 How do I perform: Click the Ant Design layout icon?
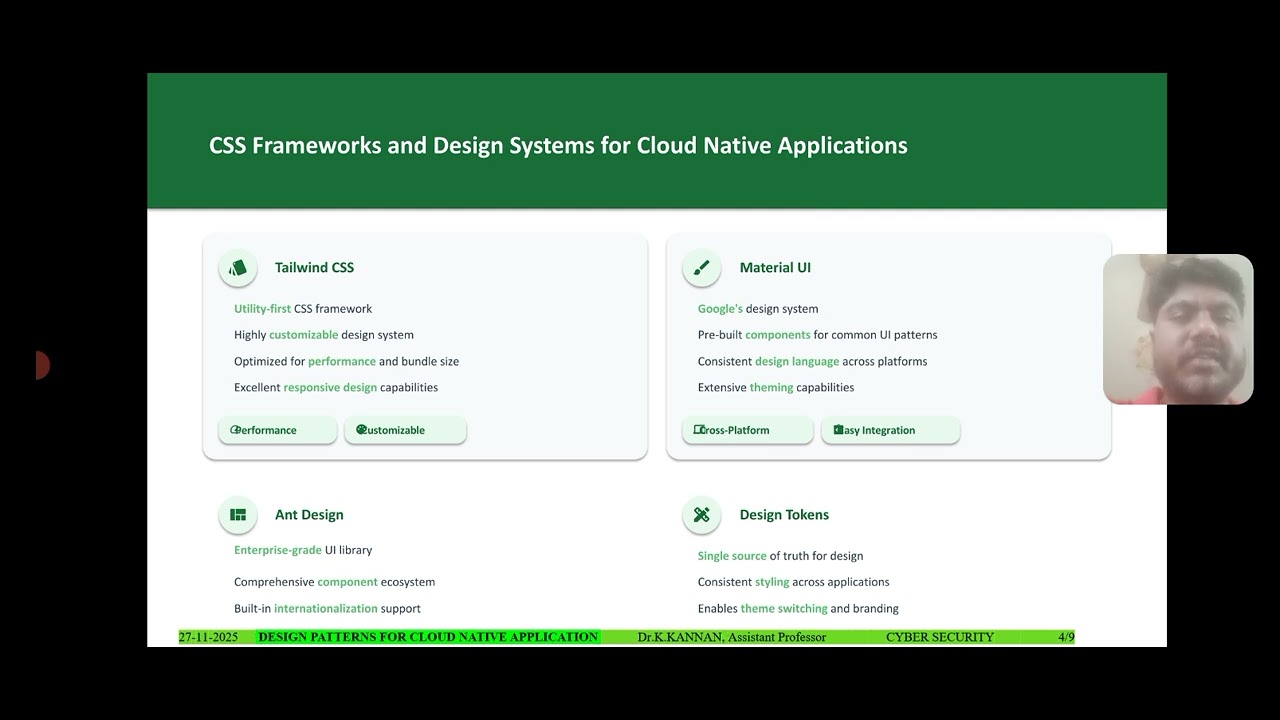pos(238,515)
